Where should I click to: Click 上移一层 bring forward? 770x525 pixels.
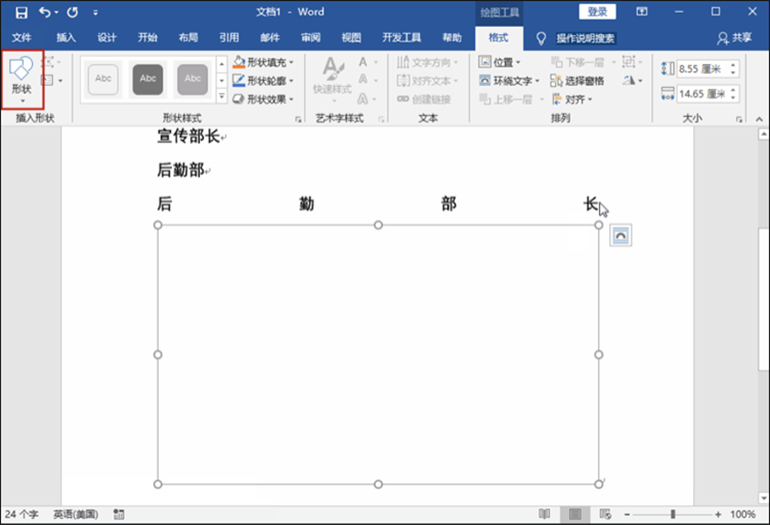pos(512,100)
